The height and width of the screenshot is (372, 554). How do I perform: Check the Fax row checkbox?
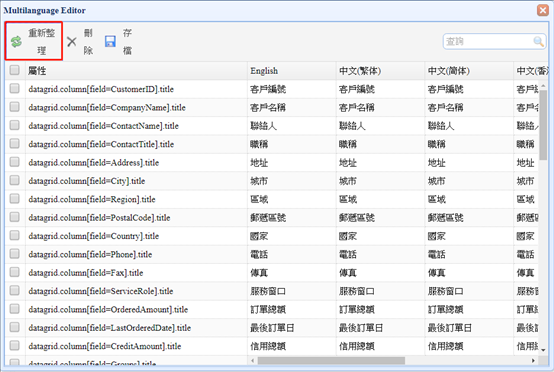click(14, 272)
